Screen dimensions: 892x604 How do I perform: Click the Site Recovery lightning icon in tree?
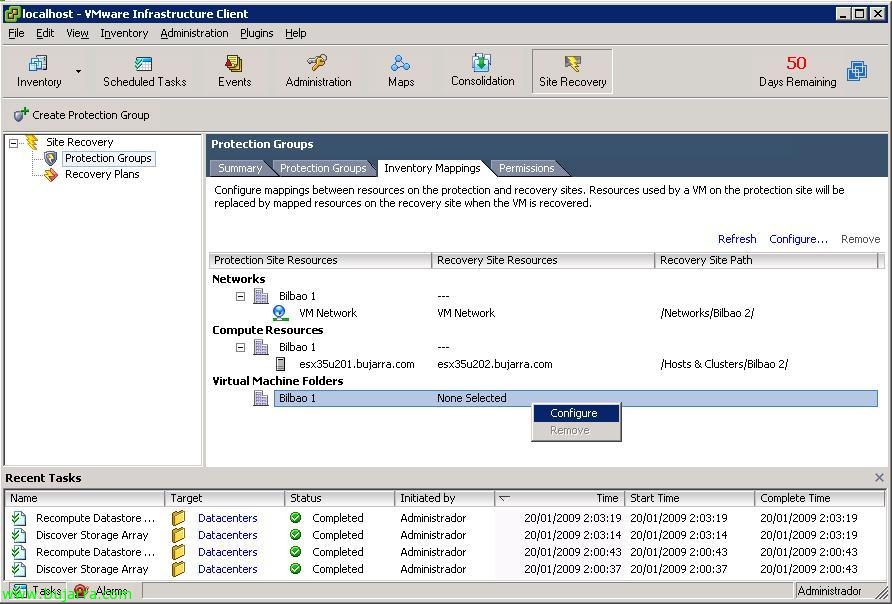[32, 142]
